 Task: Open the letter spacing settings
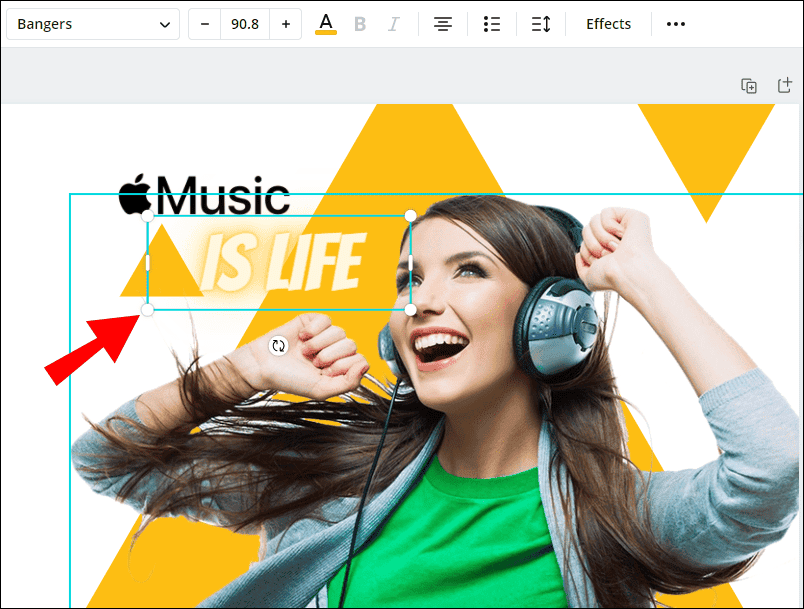pyautogui.click(x=541, y=23)
